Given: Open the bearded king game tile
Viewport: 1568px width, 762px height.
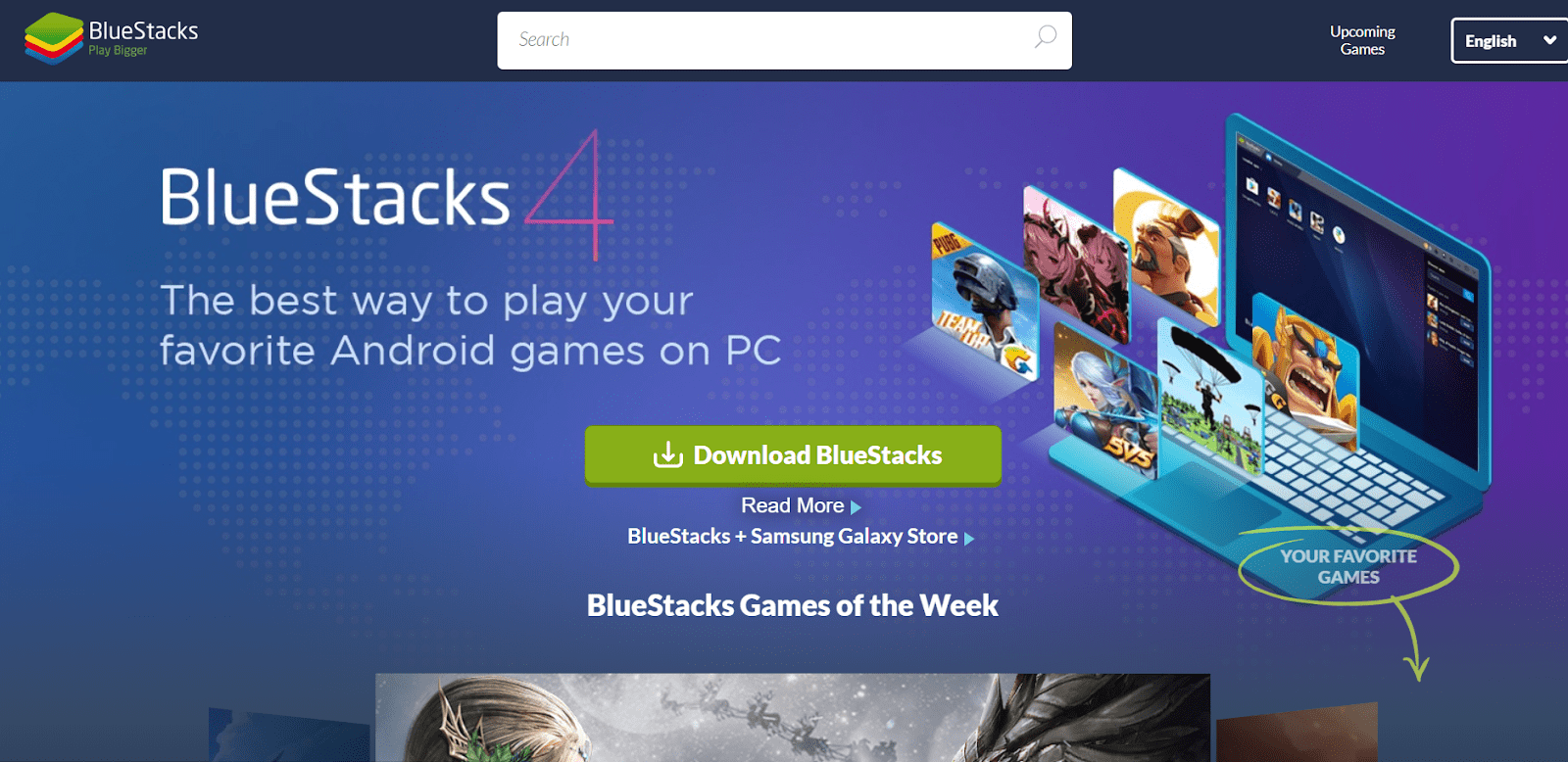Looking at the screenshot, I should pos(1166,247).
